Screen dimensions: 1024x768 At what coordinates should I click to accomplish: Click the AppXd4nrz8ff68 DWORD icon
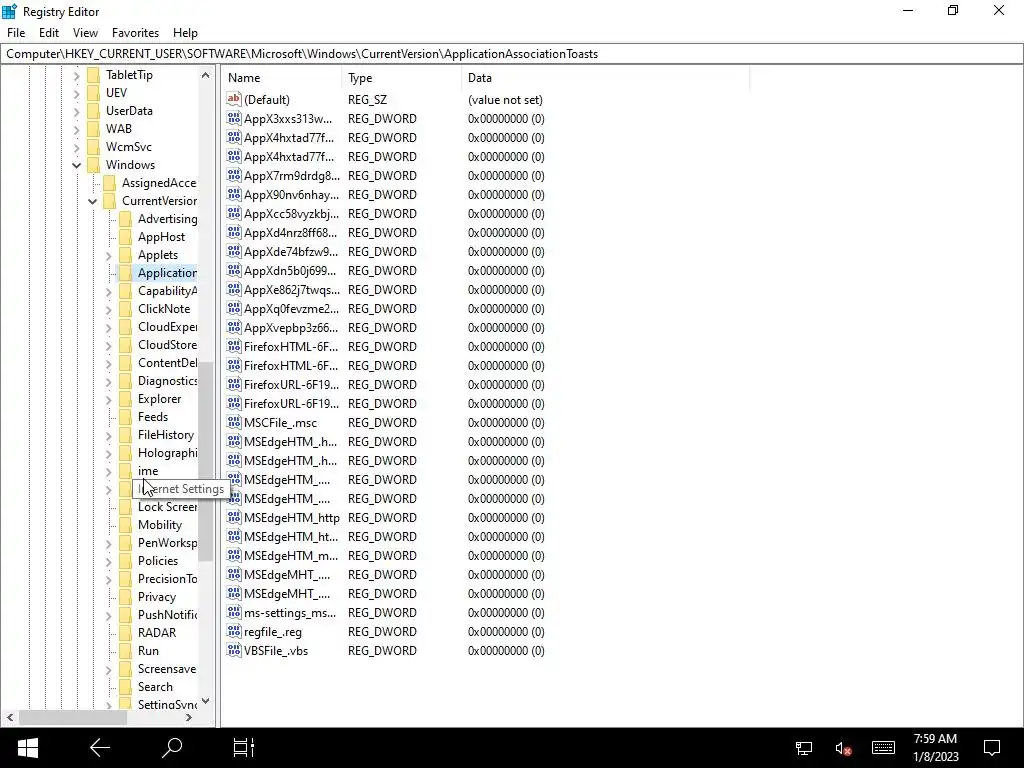(234, 232)
